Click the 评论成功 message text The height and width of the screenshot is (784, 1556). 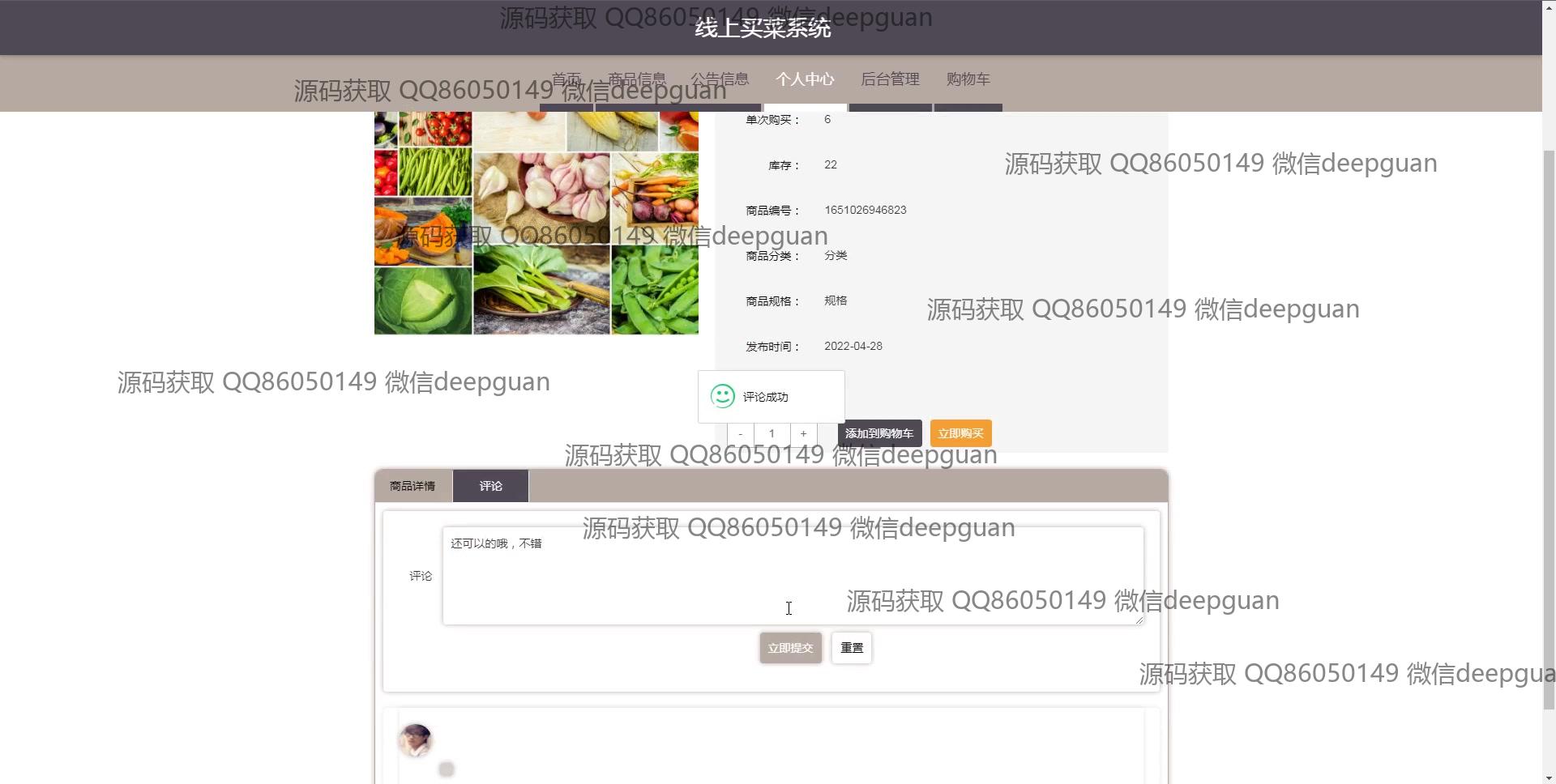pos(766,397)
